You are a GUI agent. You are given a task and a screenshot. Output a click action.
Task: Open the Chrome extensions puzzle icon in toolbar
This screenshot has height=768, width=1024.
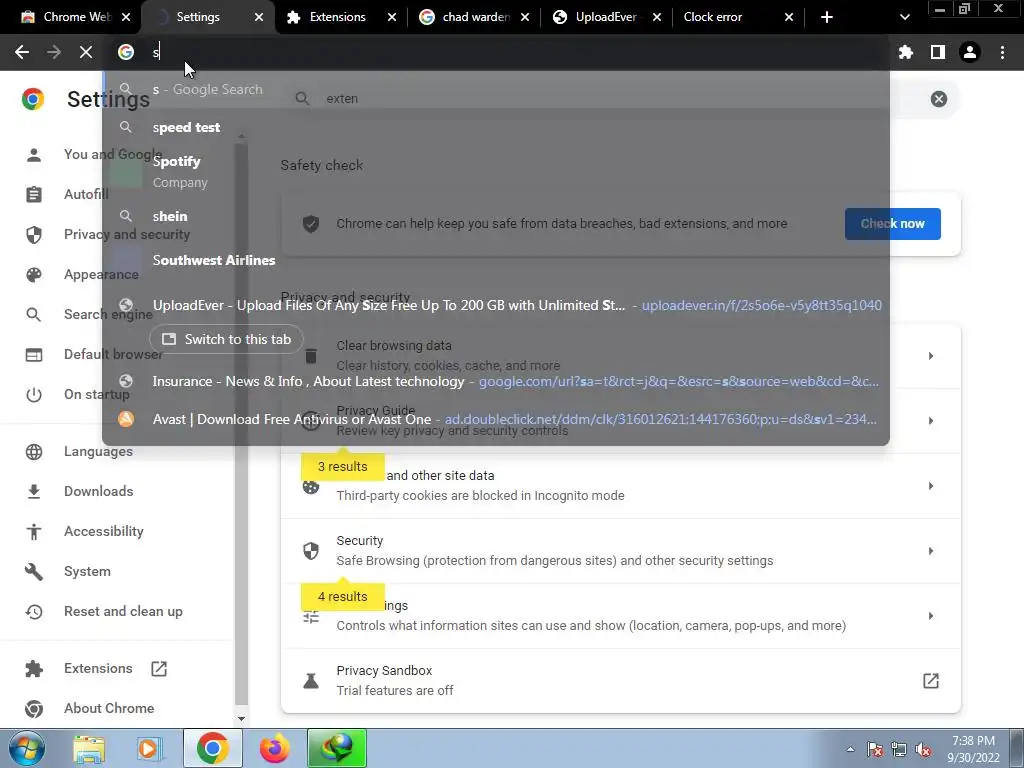tap(906, 52)
